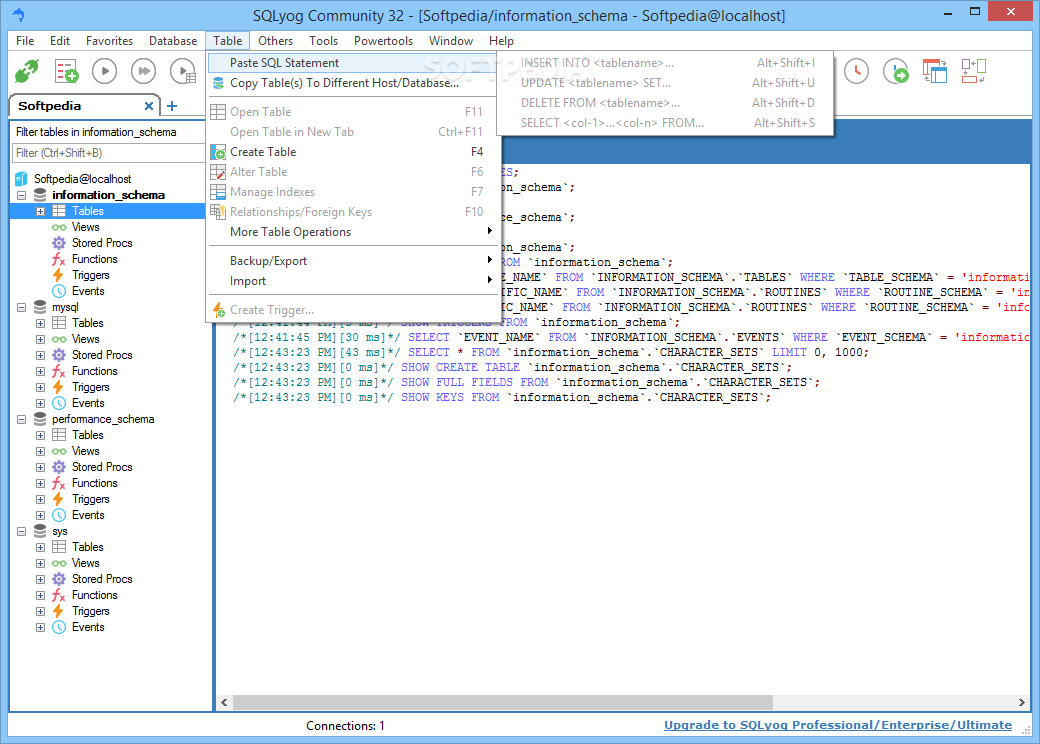The height and width of the screenshot is (744, 1040).
Task: Click the Create Table menu icon
Action: [218, 152]
